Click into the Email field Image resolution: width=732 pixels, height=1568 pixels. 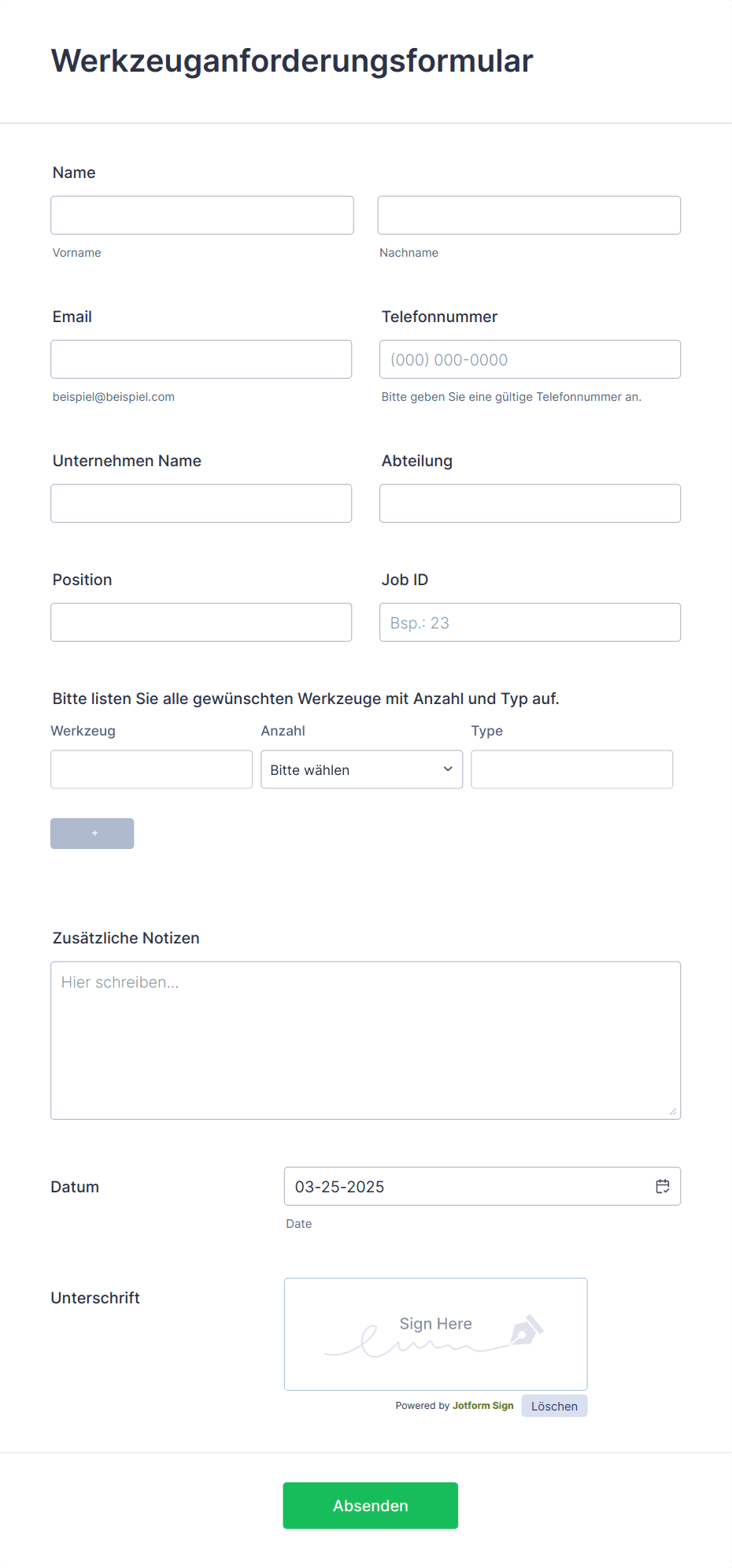201,359
